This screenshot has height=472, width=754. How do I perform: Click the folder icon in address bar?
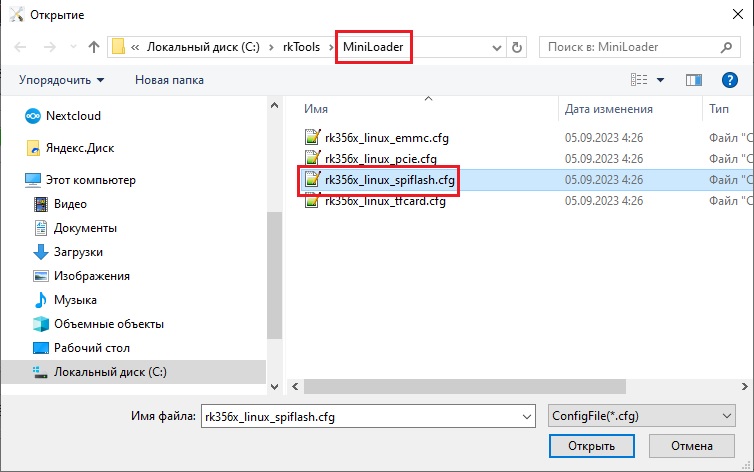click(x=118, y=47)
